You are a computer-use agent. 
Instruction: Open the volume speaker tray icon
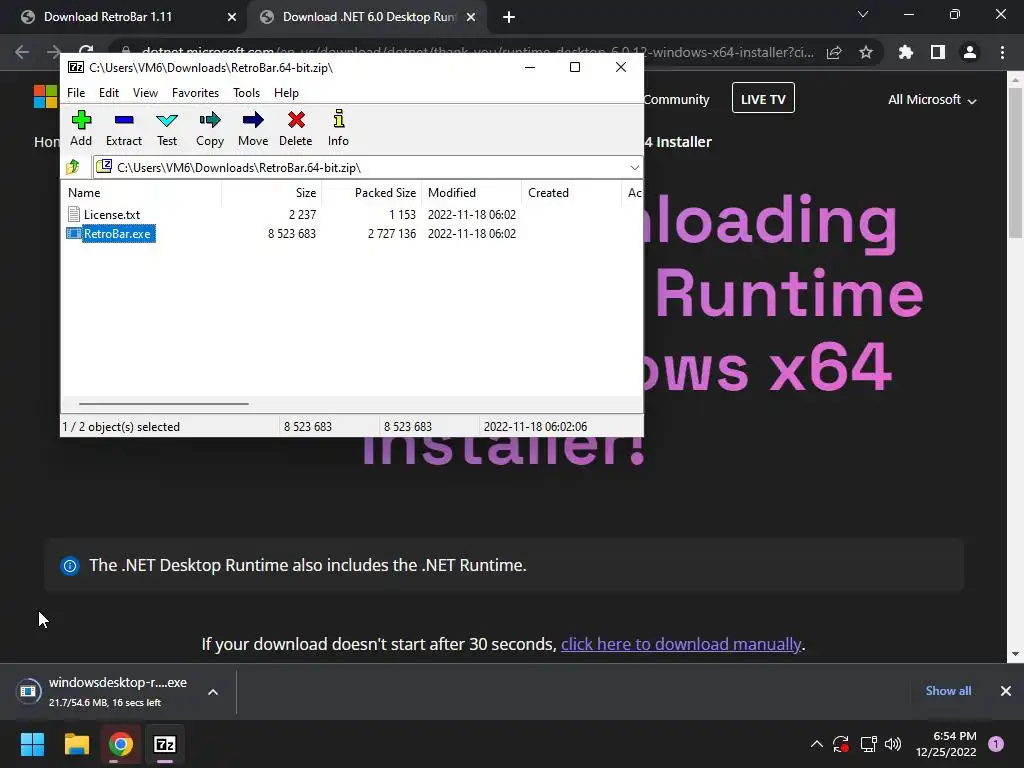(893, 744)
